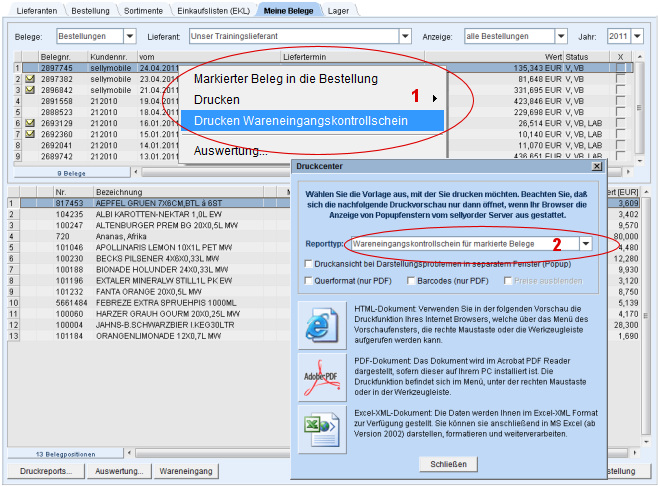Image resolution: width=658 pixels, height=487 pixels.
Task: Check X box for order 2693129
Action: point(620,123)
